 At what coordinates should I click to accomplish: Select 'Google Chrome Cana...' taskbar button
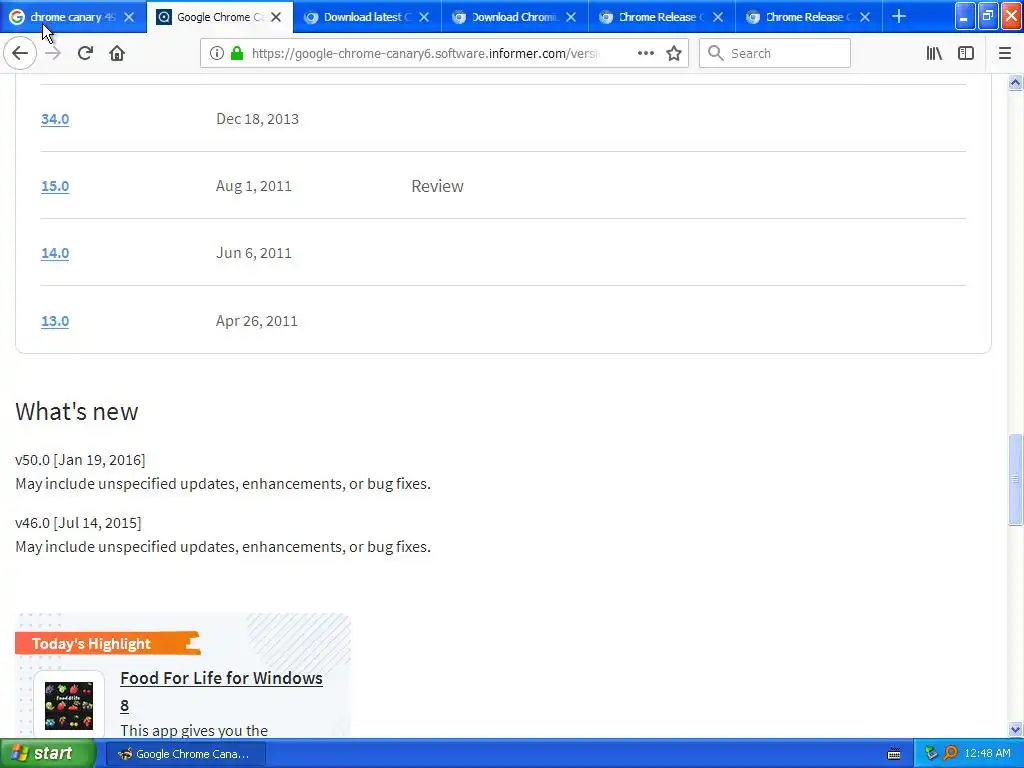pos(185,754)
